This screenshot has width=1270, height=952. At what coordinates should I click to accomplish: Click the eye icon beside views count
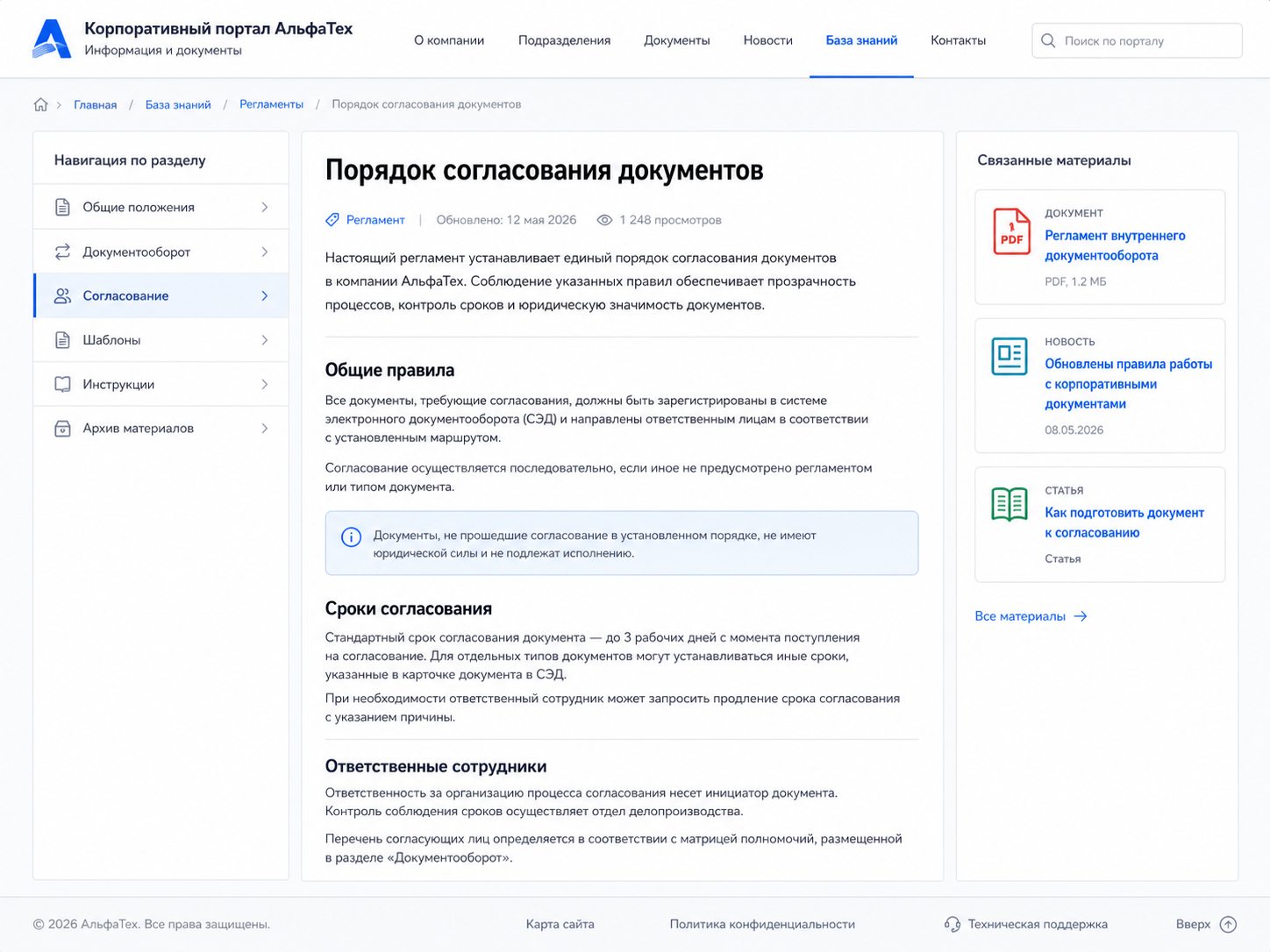pos(604,220)
